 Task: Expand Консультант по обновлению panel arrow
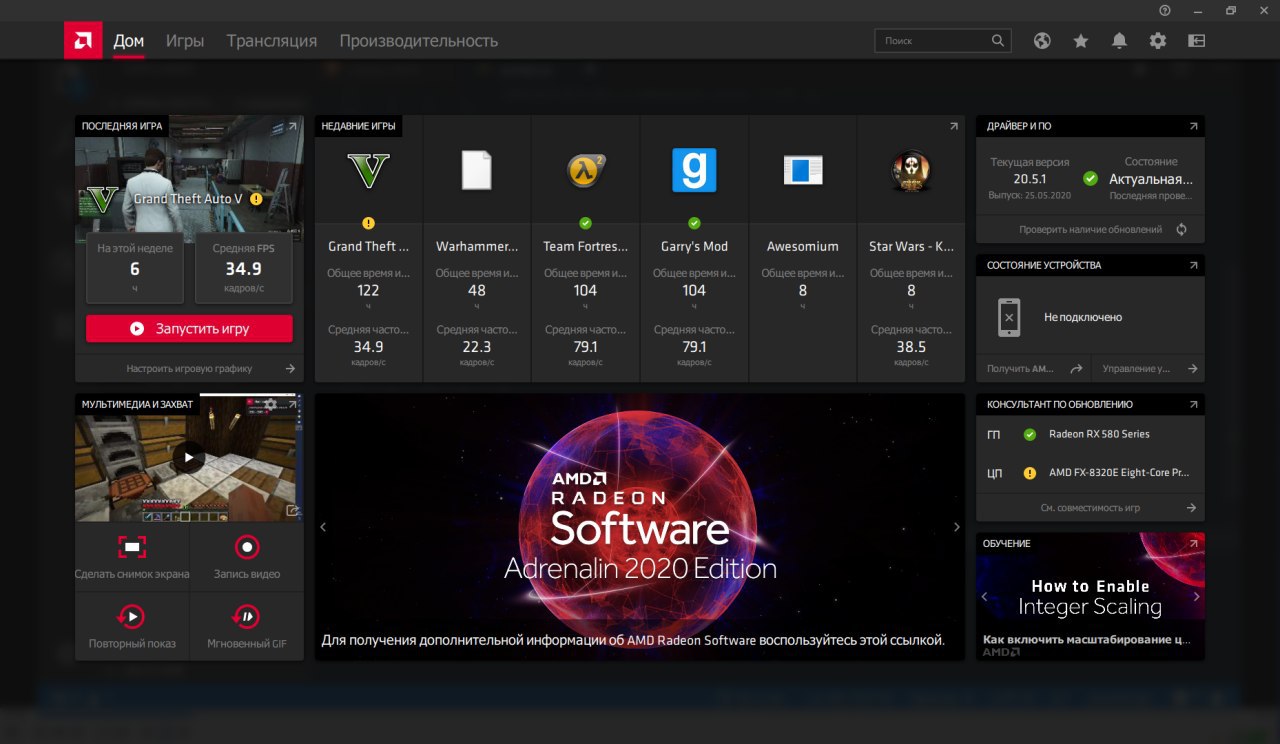(x=1193, y=404)
